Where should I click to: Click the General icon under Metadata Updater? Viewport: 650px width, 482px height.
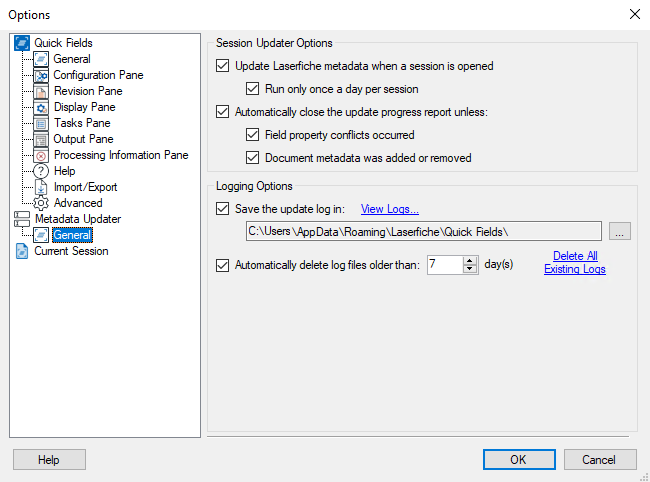pos(41,235)
